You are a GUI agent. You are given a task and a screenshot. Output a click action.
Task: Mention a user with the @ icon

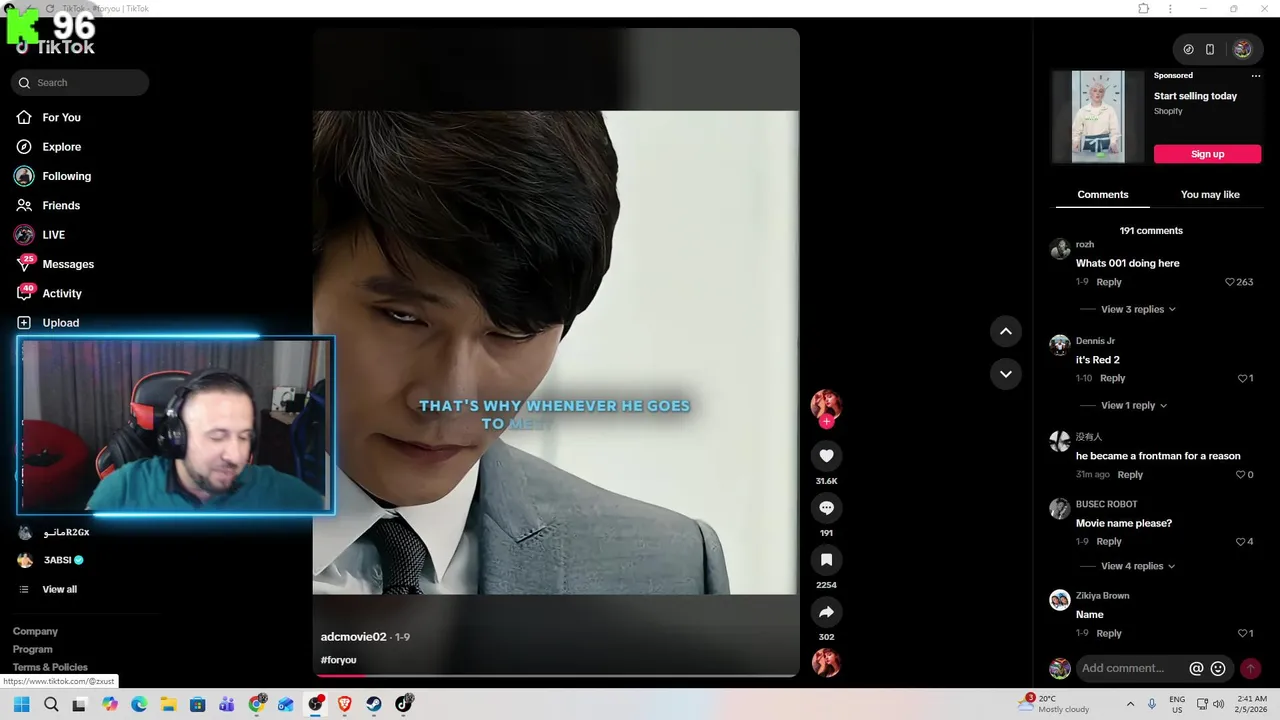(1196, 668)
